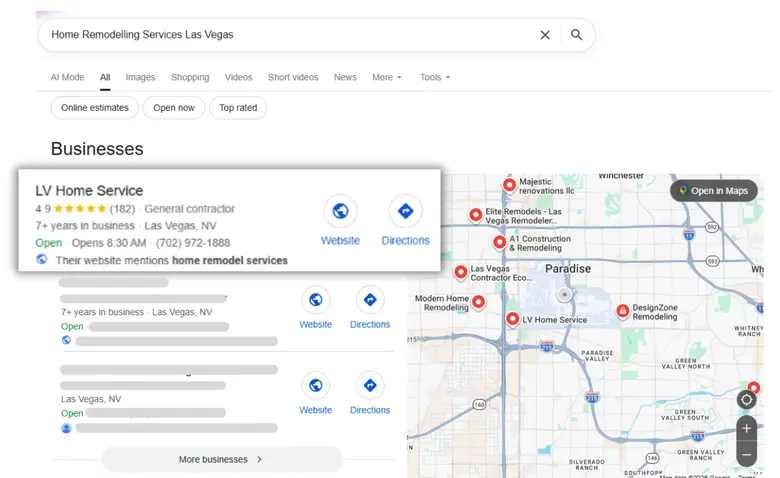Select A1 Construction & Remodeling map pin
The image size is (780, 478).
click(x=499, y=242)
